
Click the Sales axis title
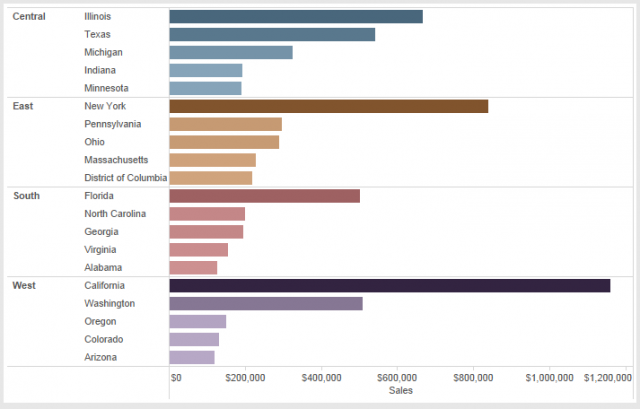tap(400, 391)
